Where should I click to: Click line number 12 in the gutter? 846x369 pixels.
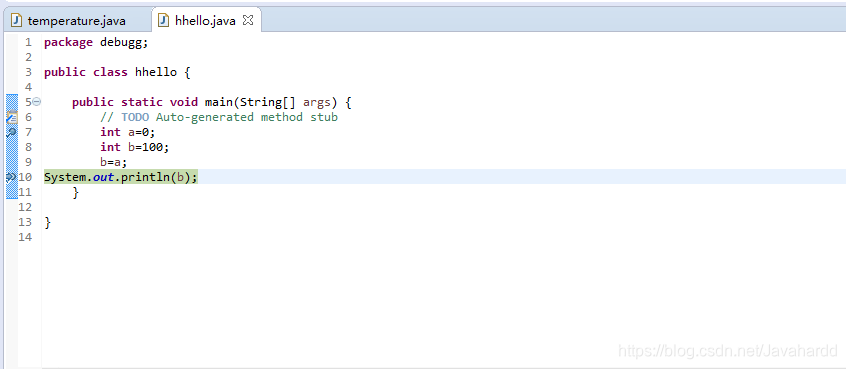25,207
